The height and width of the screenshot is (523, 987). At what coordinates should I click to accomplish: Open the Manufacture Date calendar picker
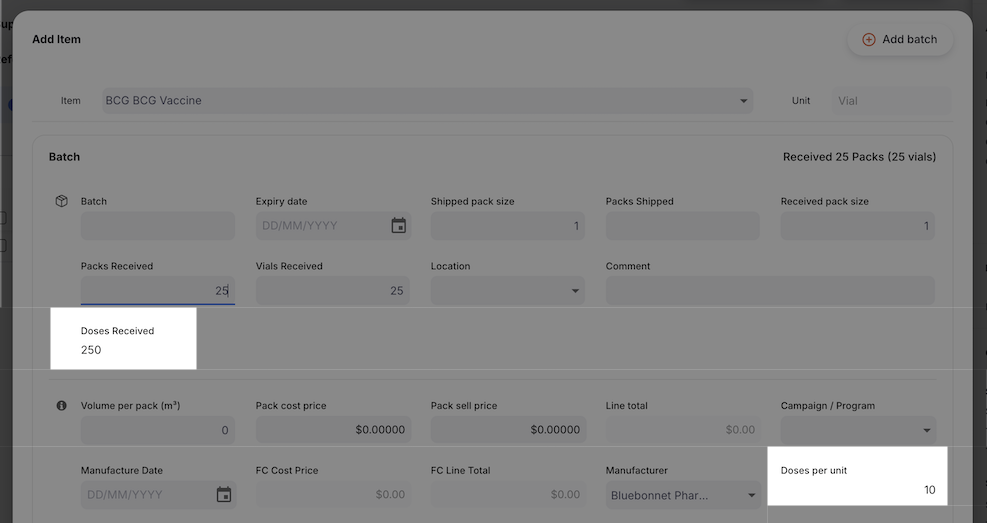click(x=223, y=495)
